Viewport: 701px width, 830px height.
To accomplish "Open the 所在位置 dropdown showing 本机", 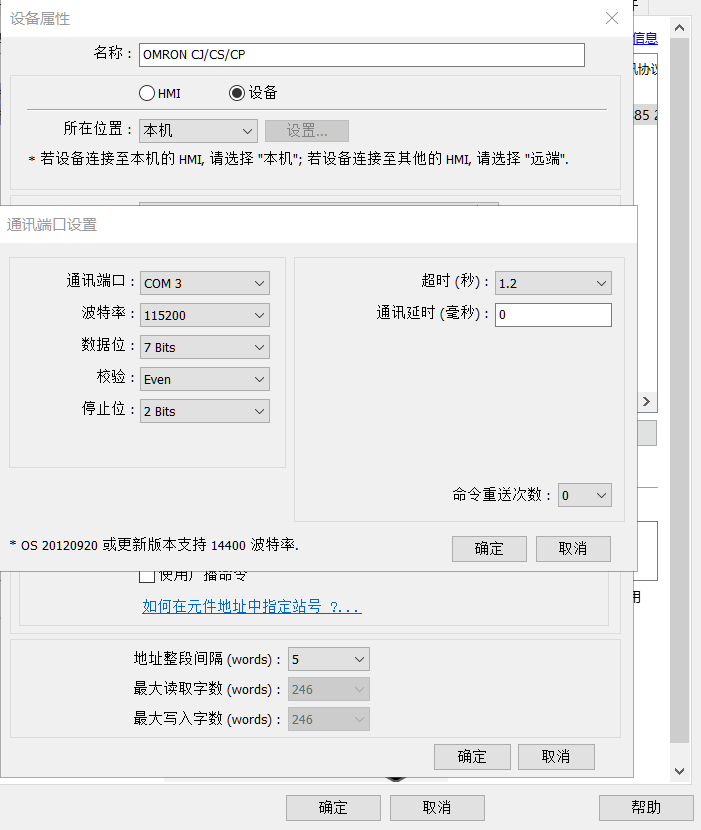I will [x=198, y=131].
